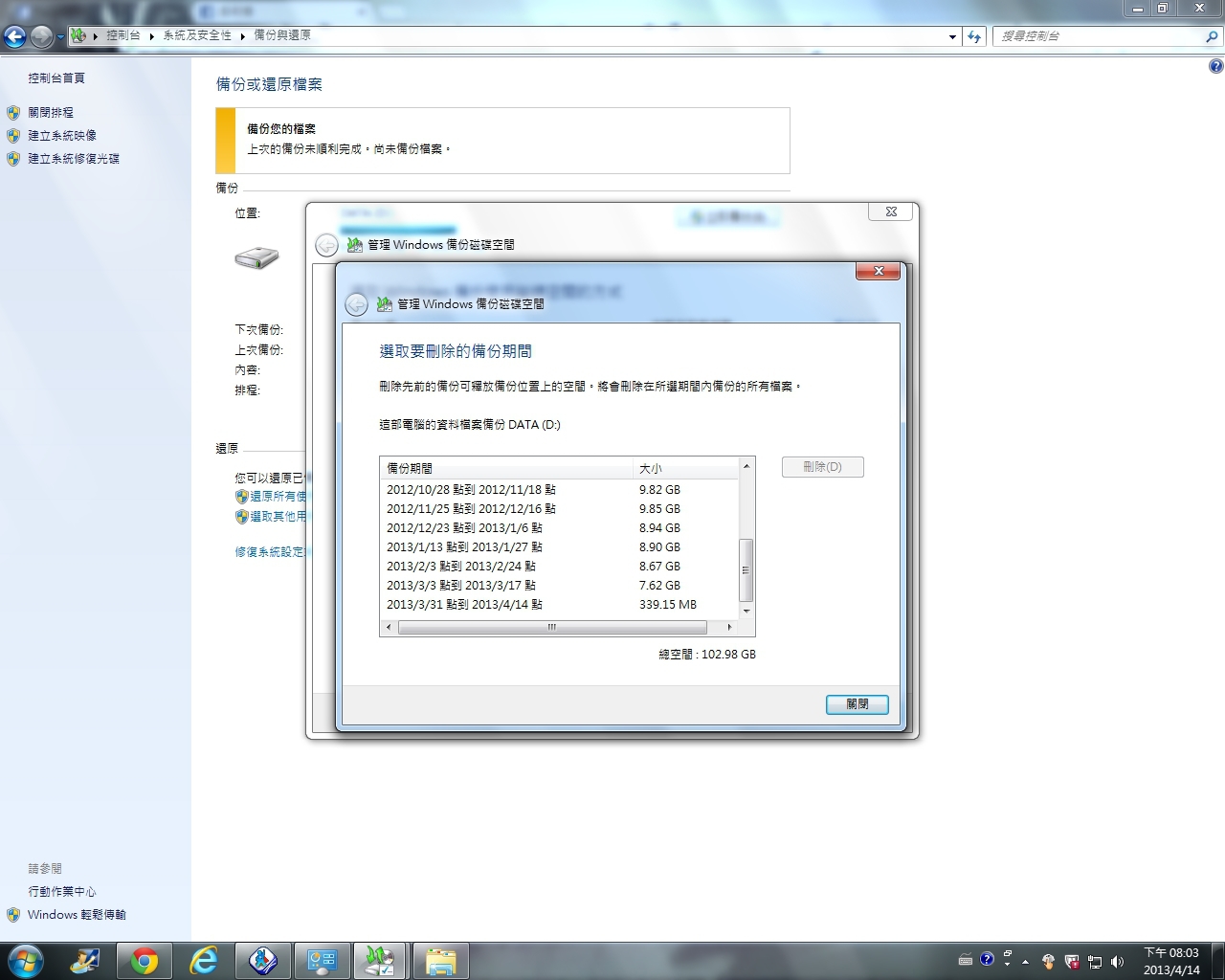Click the hard drive icon under 位置
The width and height of the screenshot is (1225, 980).
click(256, 257)
